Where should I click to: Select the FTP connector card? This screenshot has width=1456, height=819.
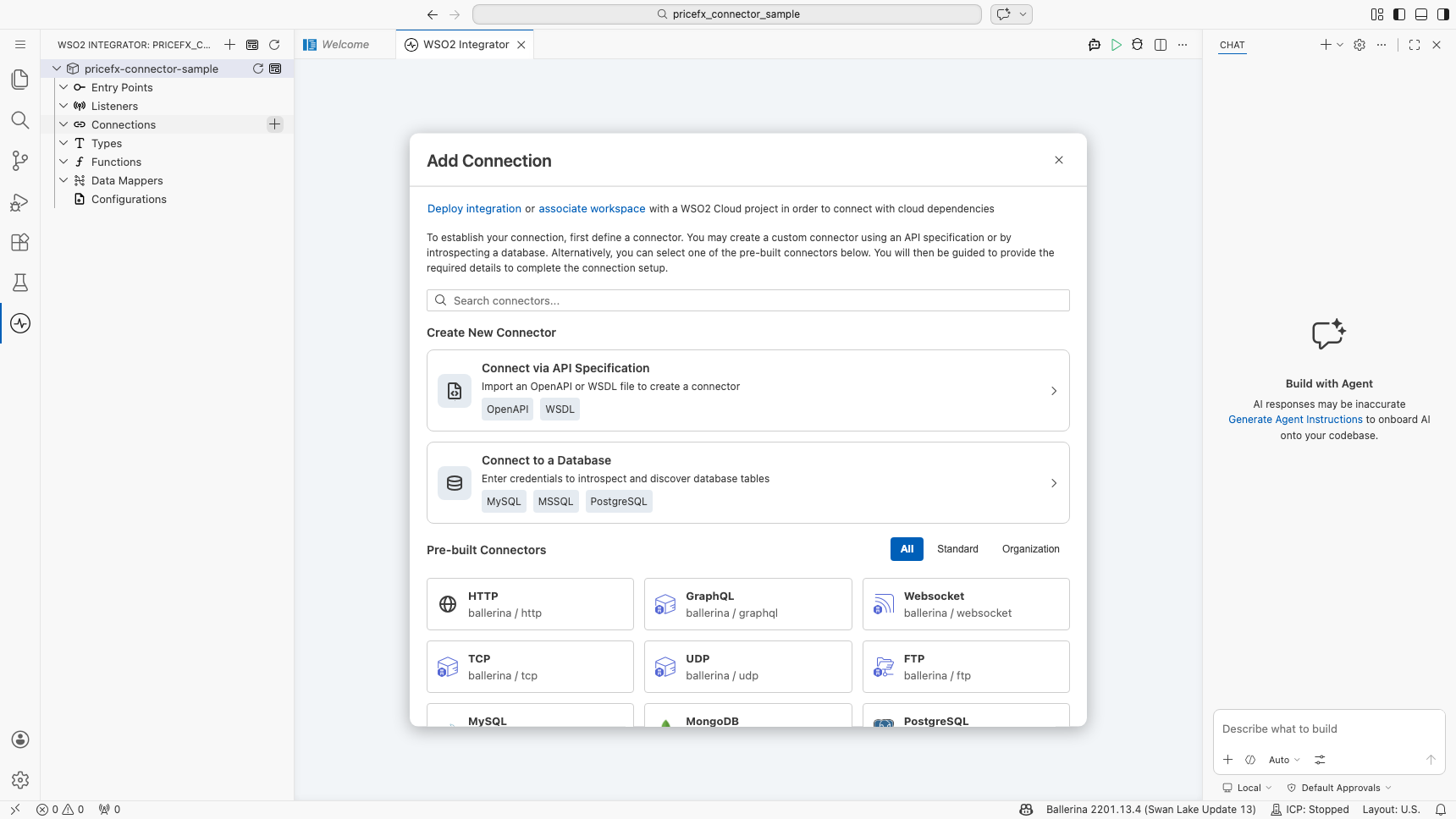966,667
